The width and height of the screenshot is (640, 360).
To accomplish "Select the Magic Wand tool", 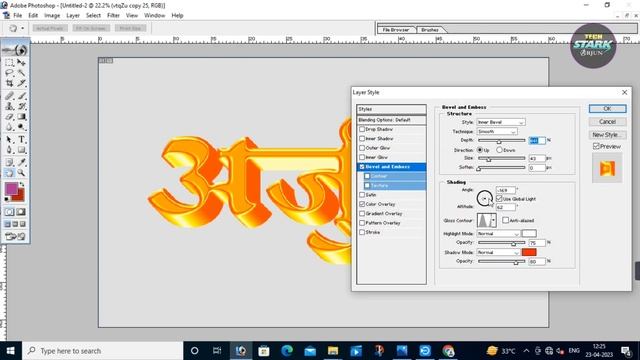I will [21, 73].
